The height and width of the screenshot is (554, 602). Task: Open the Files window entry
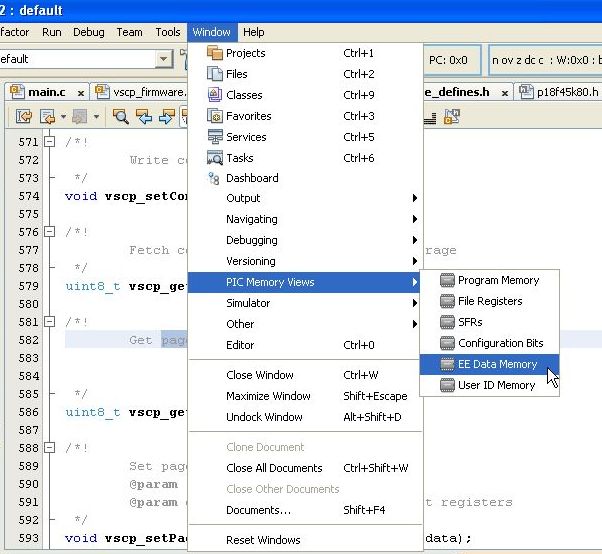pos(238,74)
